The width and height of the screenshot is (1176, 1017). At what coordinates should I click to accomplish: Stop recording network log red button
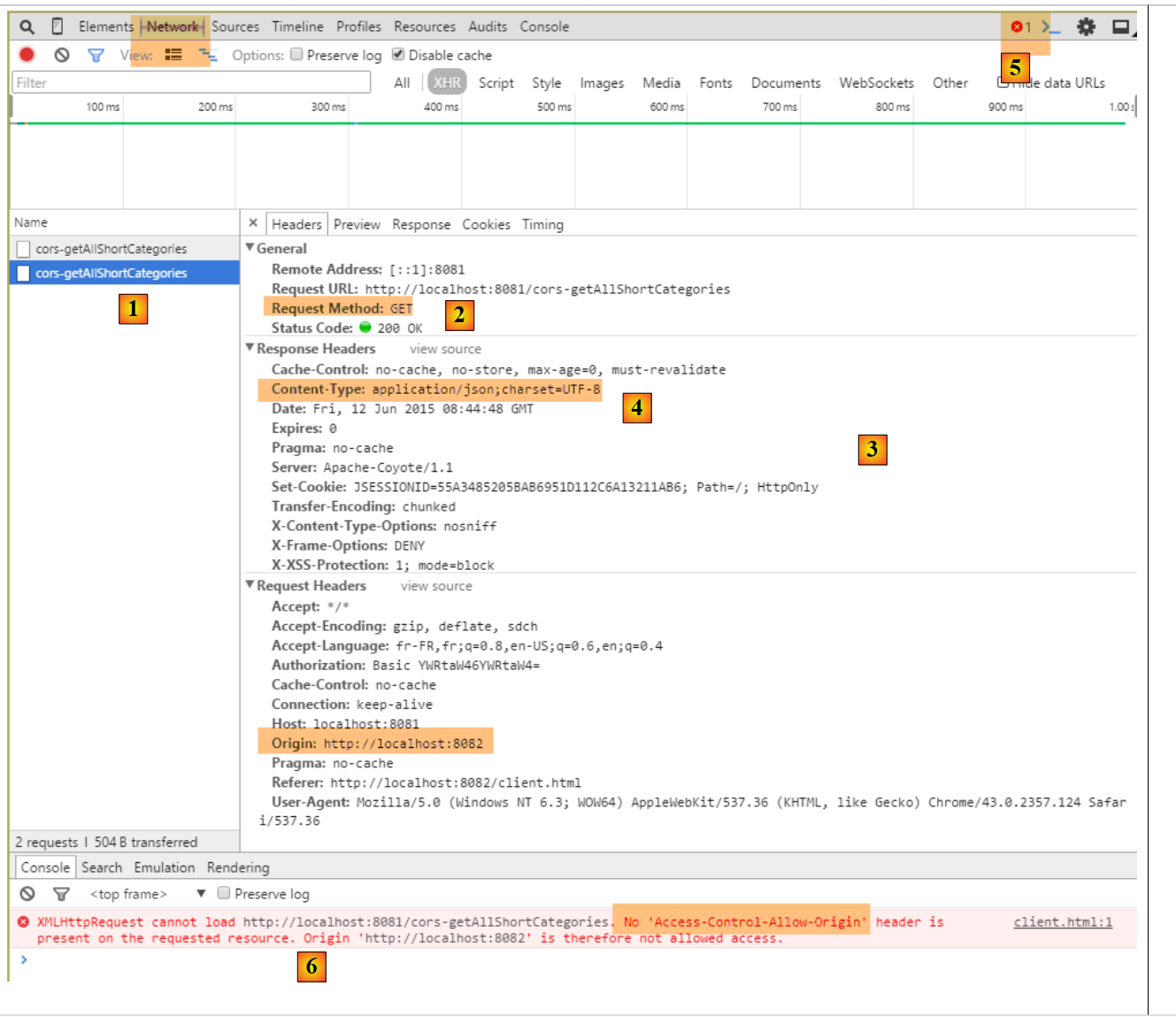coord(27,55)
